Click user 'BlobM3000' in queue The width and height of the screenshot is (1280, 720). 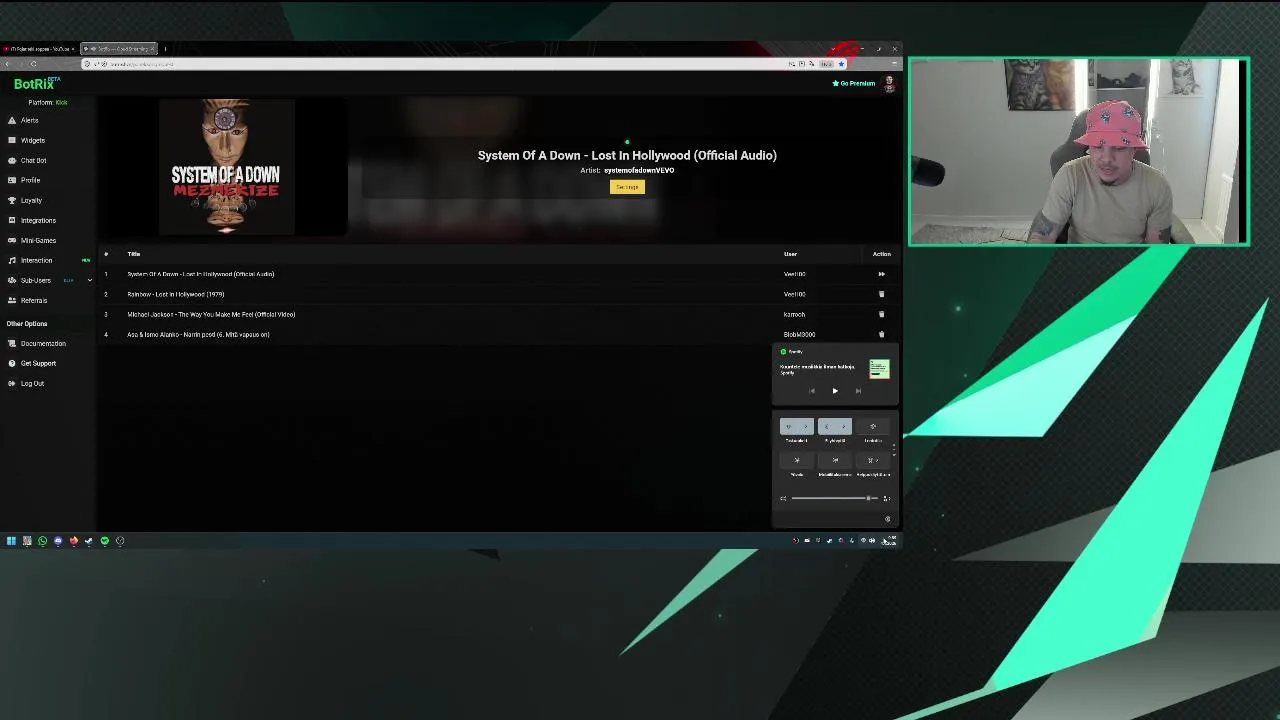point(799,334)
